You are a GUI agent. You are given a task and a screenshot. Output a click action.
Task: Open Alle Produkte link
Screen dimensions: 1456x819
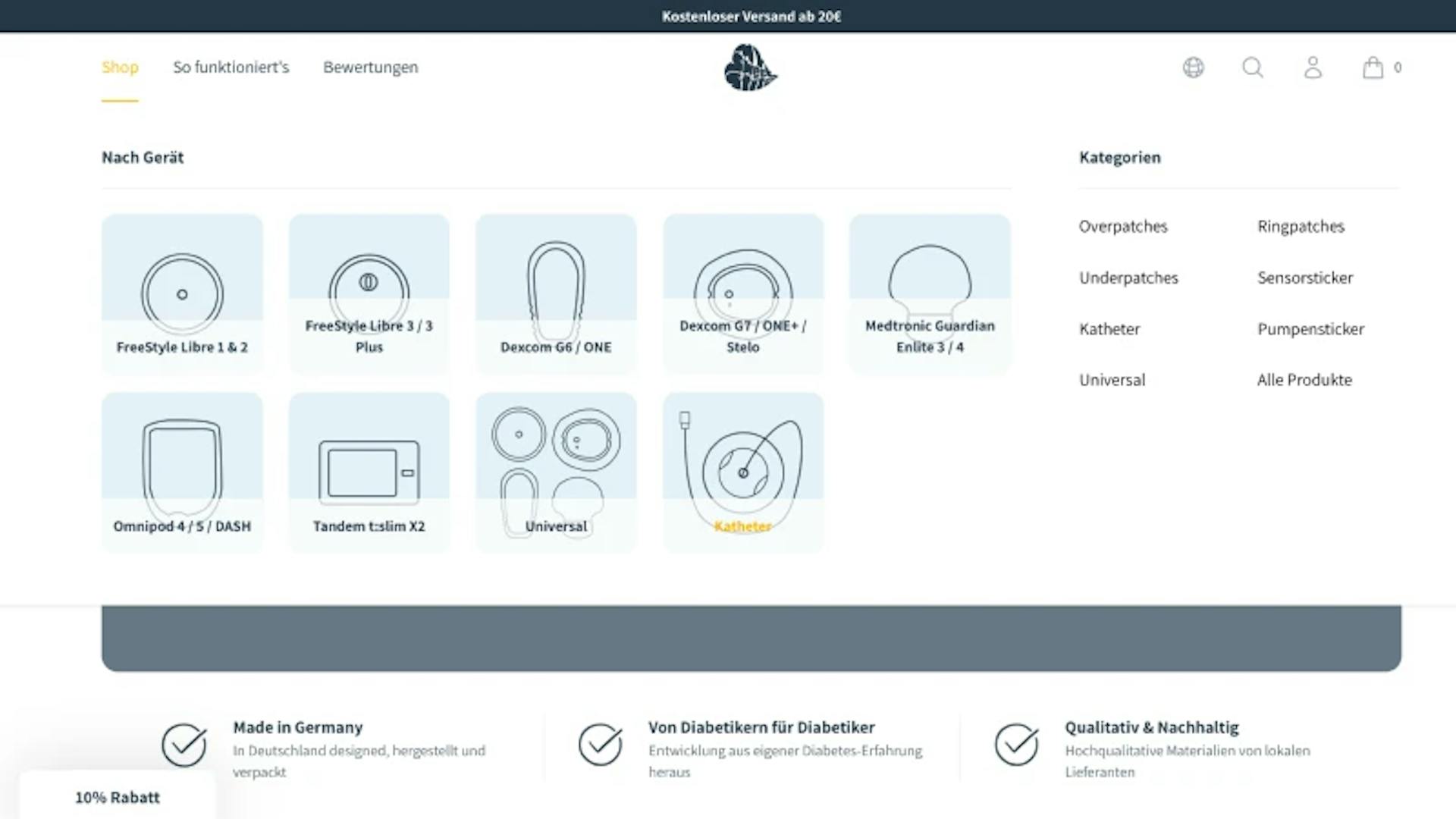click(x=1304, y=380)
